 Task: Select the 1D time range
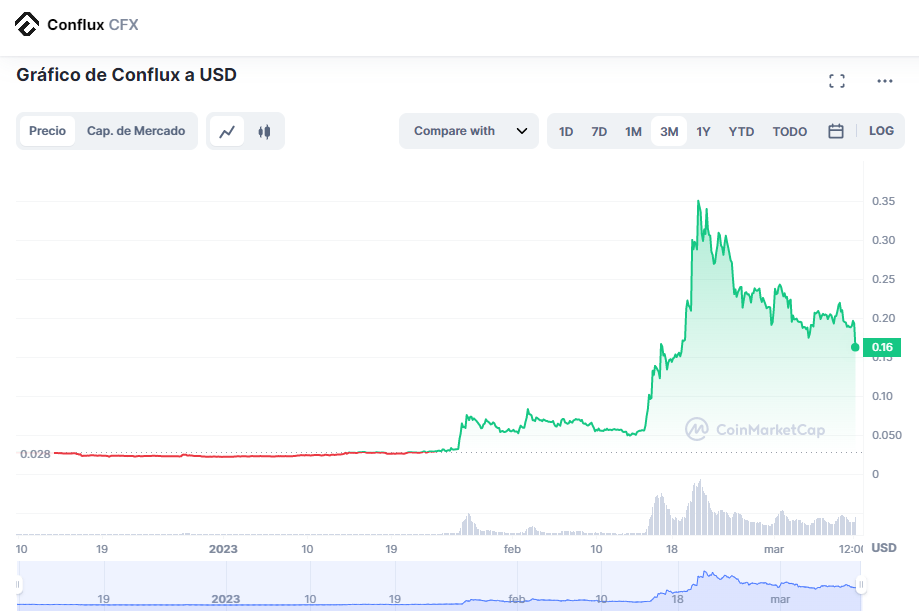point(566,131)
